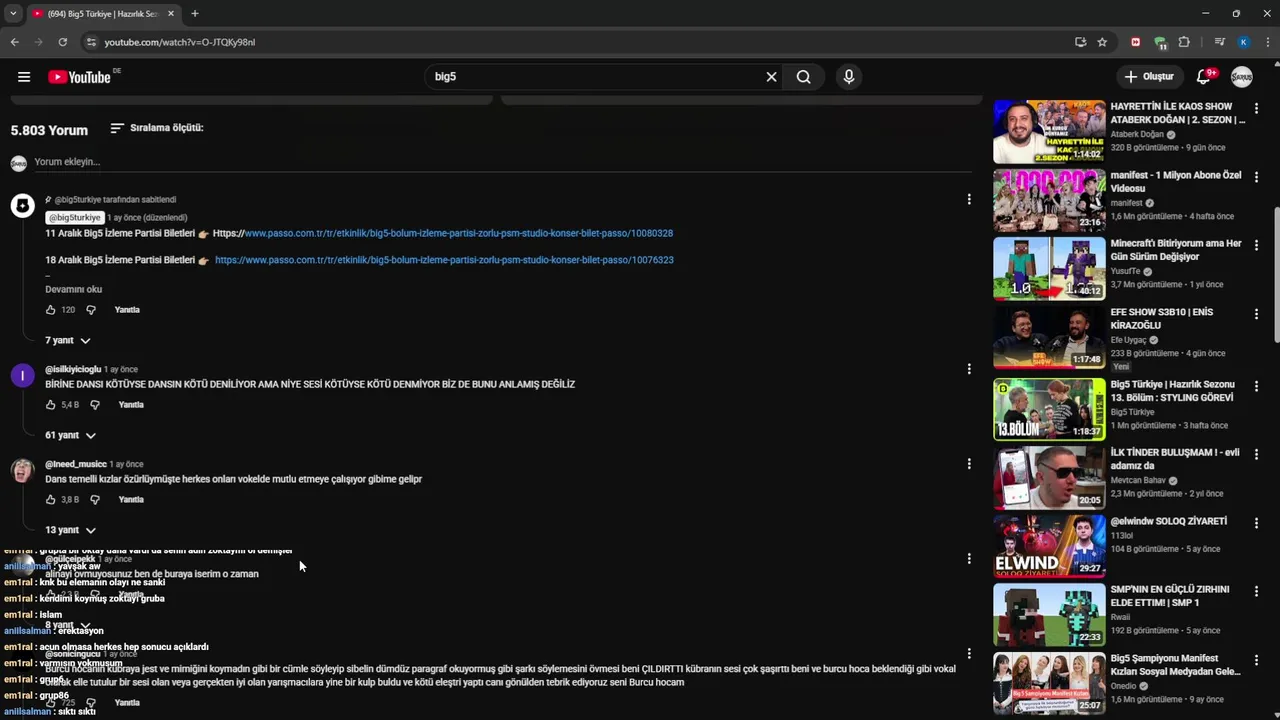Like the isilkiyicioglu comment
The height and width of the screenshot is (720, 1280).
(x=51, y=405)
